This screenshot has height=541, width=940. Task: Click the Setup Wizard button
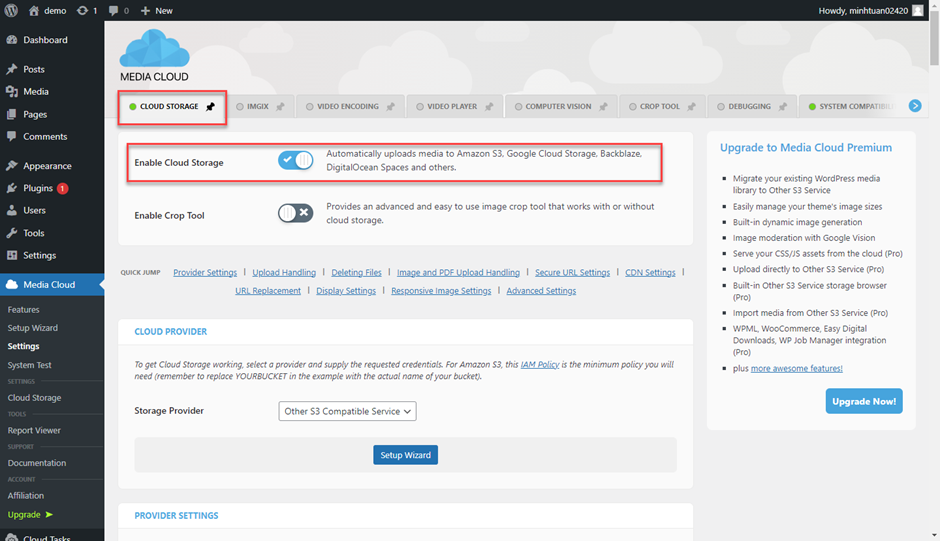pyautogui.click(x=405, y=455)
